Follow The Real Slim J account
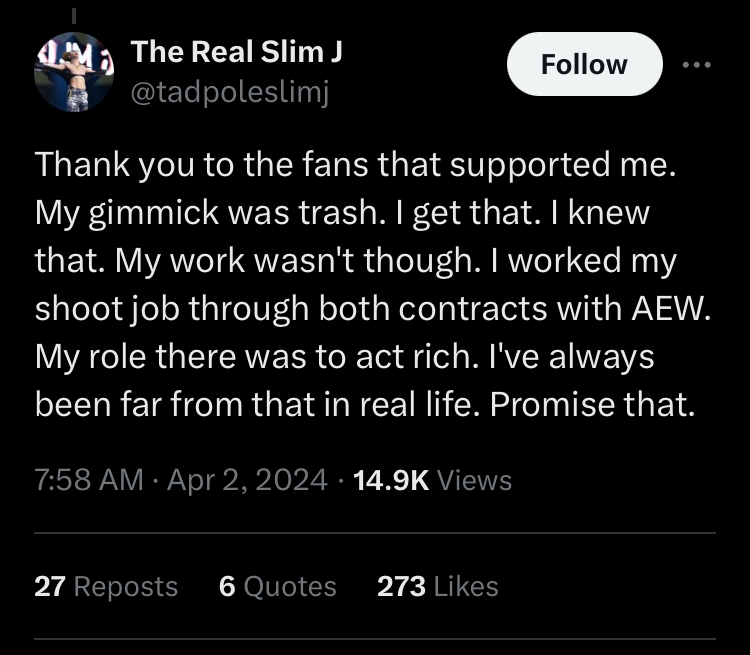Image resolution: width=750 pixels, height=655 pixels. [585, 64]
